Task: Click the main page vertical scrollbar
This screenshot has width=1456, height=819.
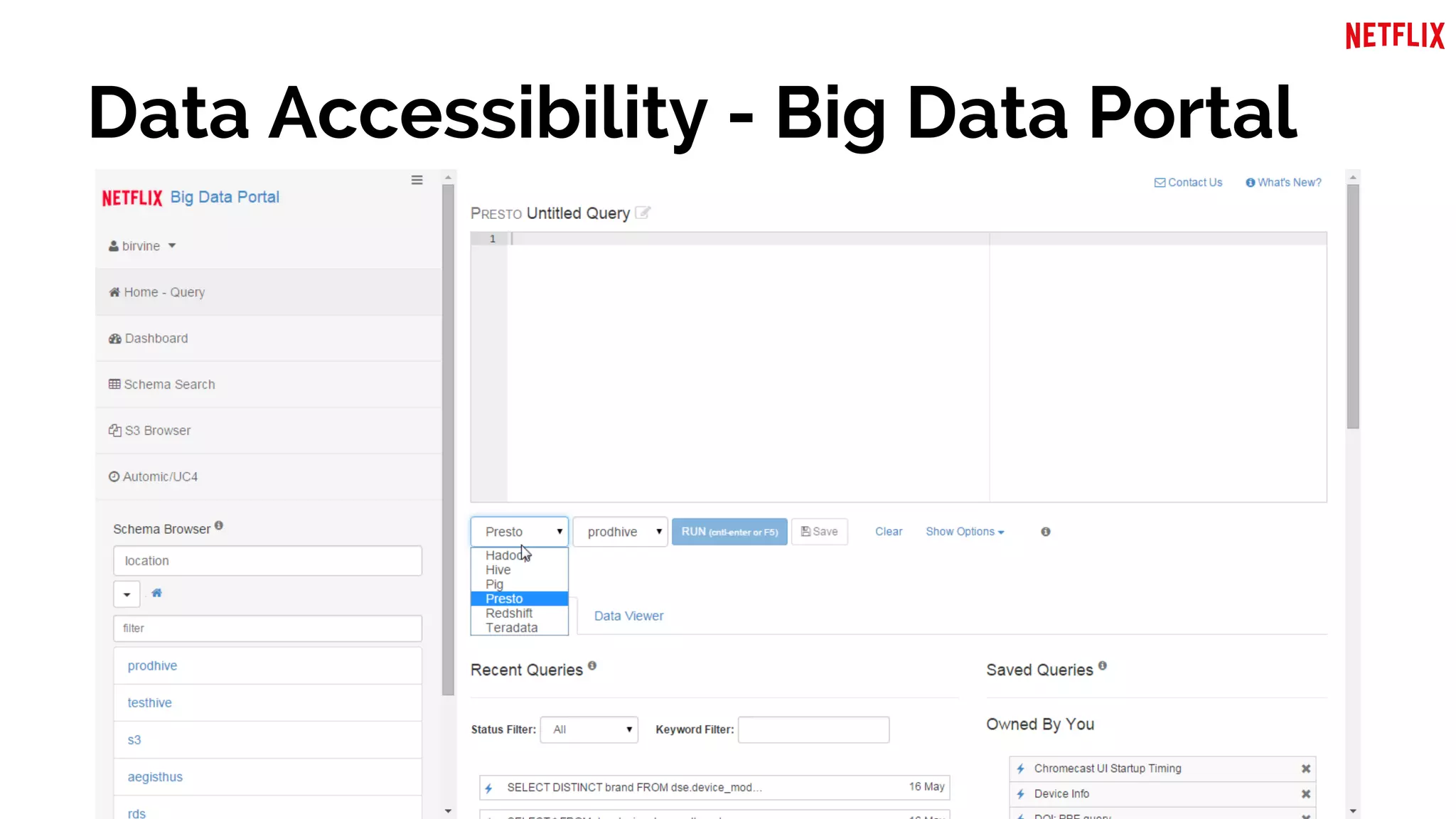Action: point(1353,306)
